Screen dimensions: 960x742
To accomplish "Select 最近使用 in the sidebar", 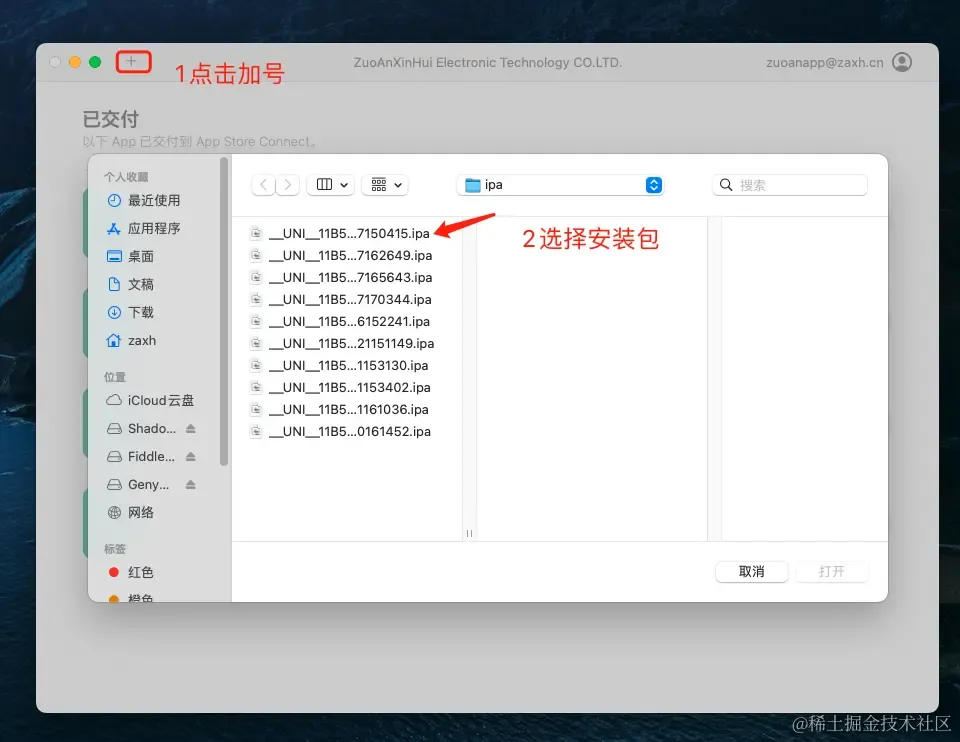I will pyautogui.click(x=144, y=200).
